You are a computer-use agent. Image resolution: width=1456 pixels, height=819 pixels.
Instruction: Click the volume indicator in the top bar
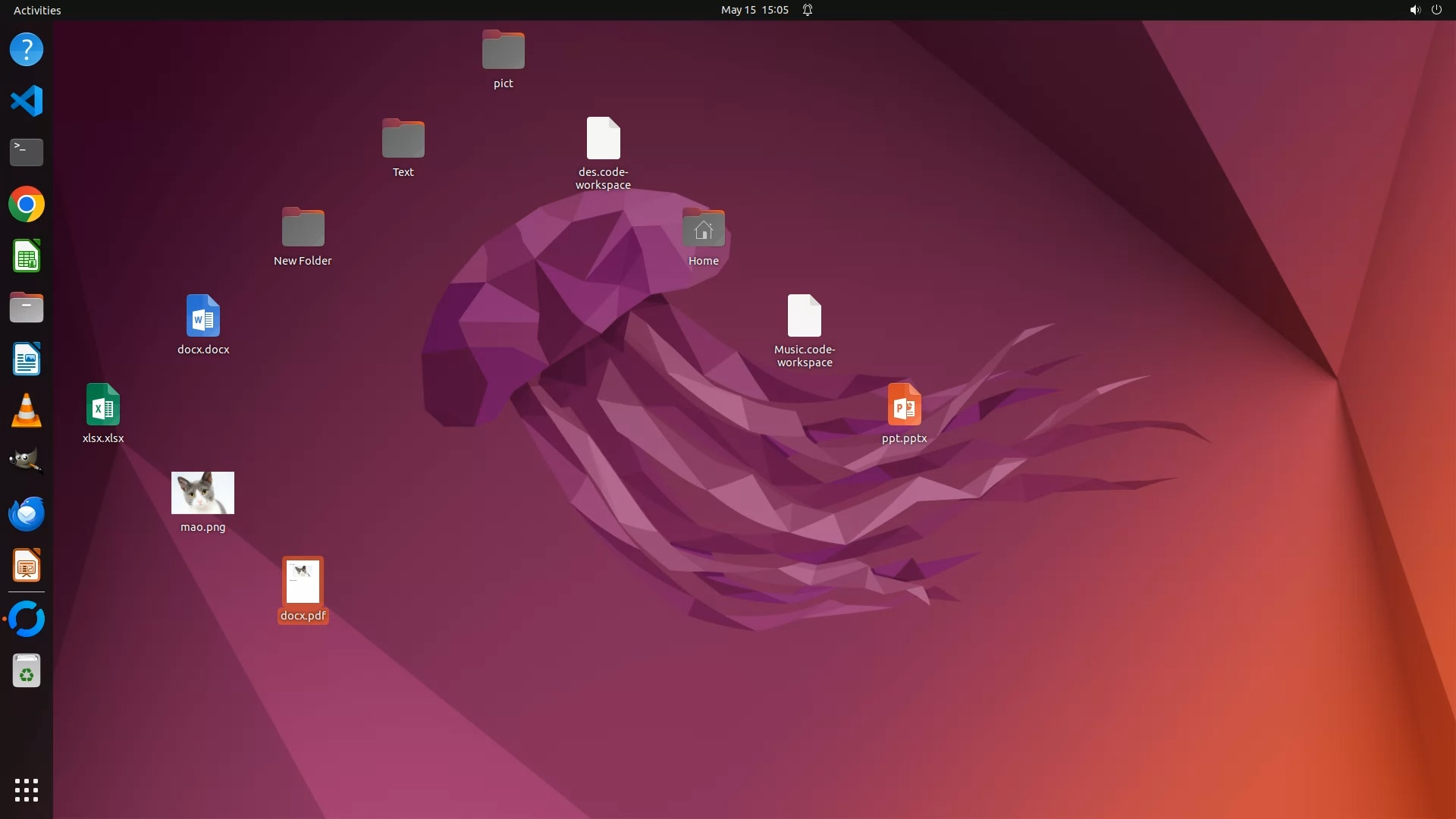point(1414,10)
